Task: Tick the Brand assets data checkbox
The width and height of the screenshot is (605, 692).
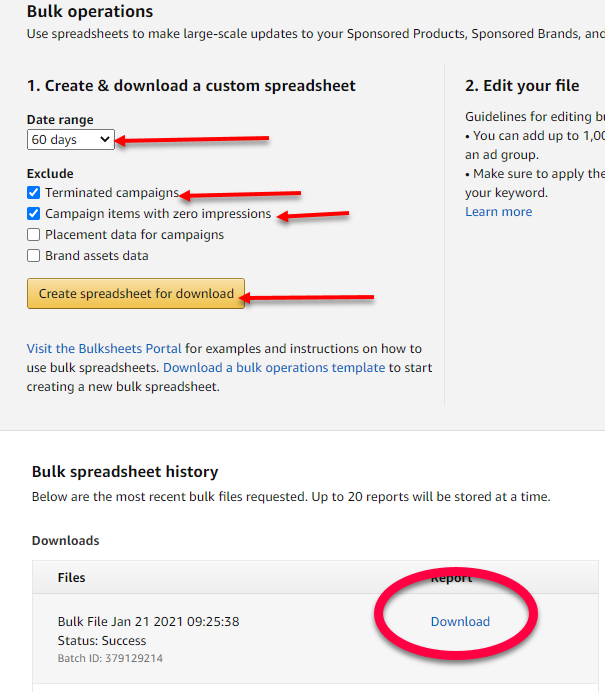Action: click(34, 256)
